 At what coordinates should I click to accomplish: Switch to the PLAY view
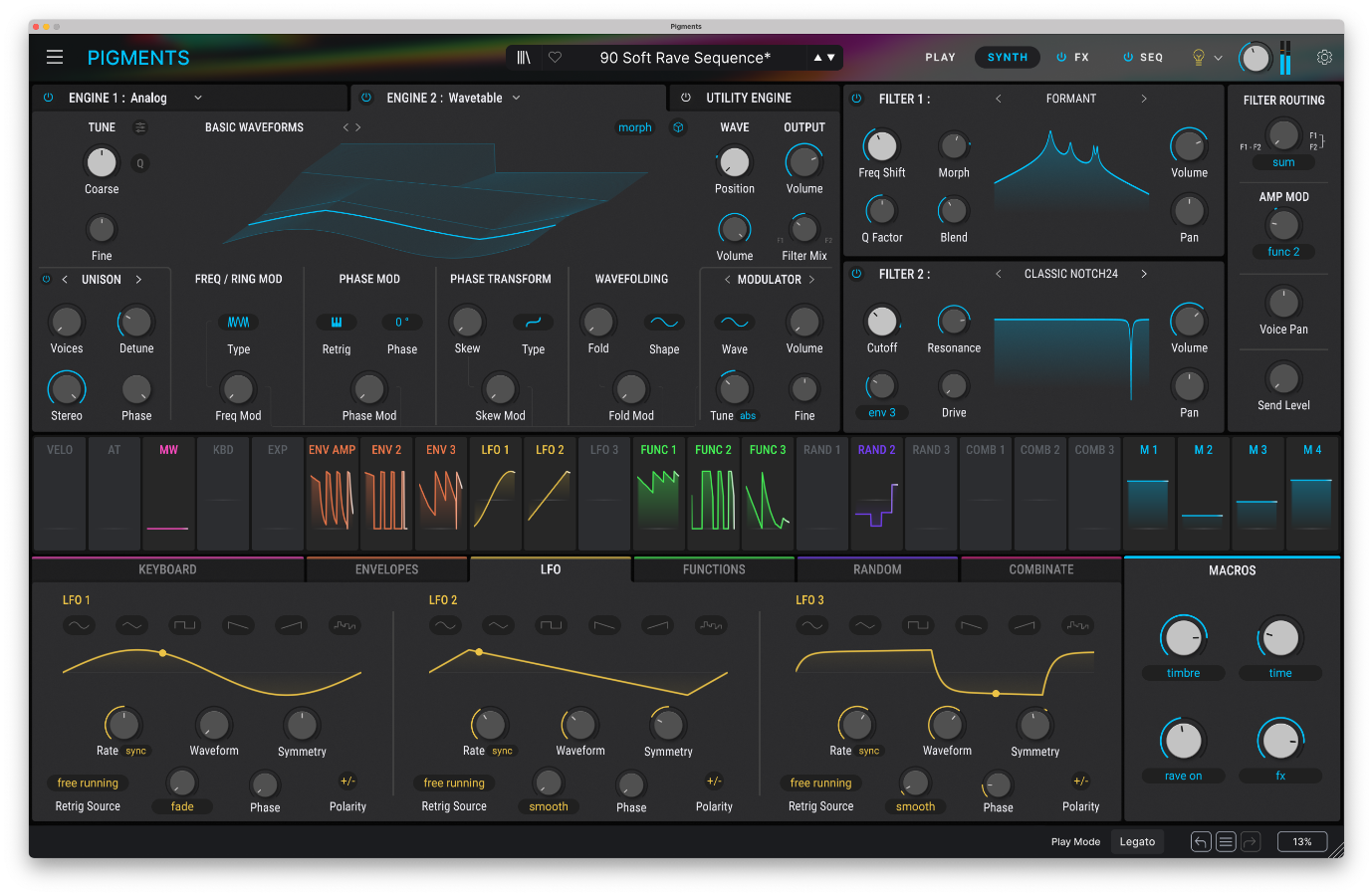coord(940,58)
